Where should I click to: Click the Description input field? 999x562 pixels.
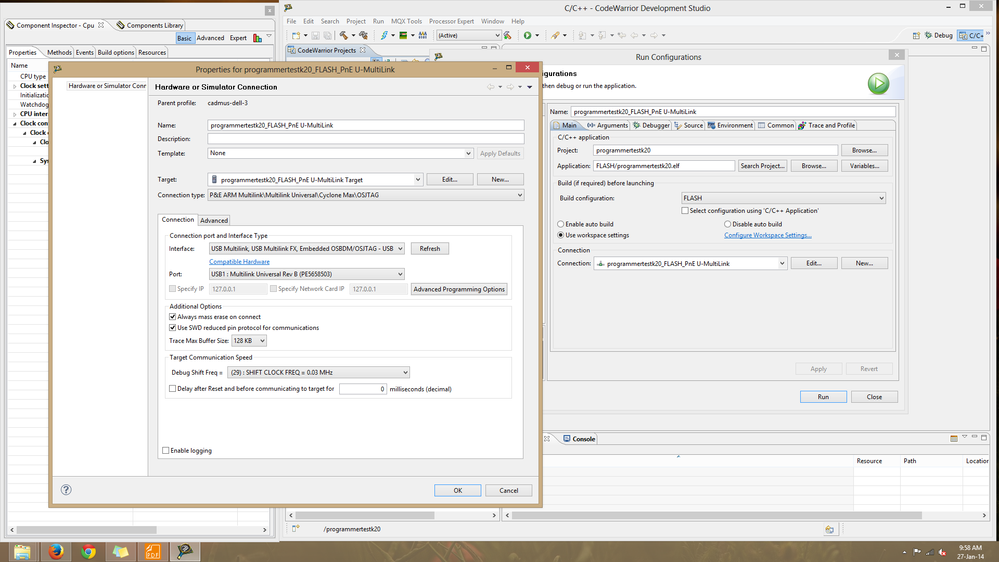tap(366, 139)
